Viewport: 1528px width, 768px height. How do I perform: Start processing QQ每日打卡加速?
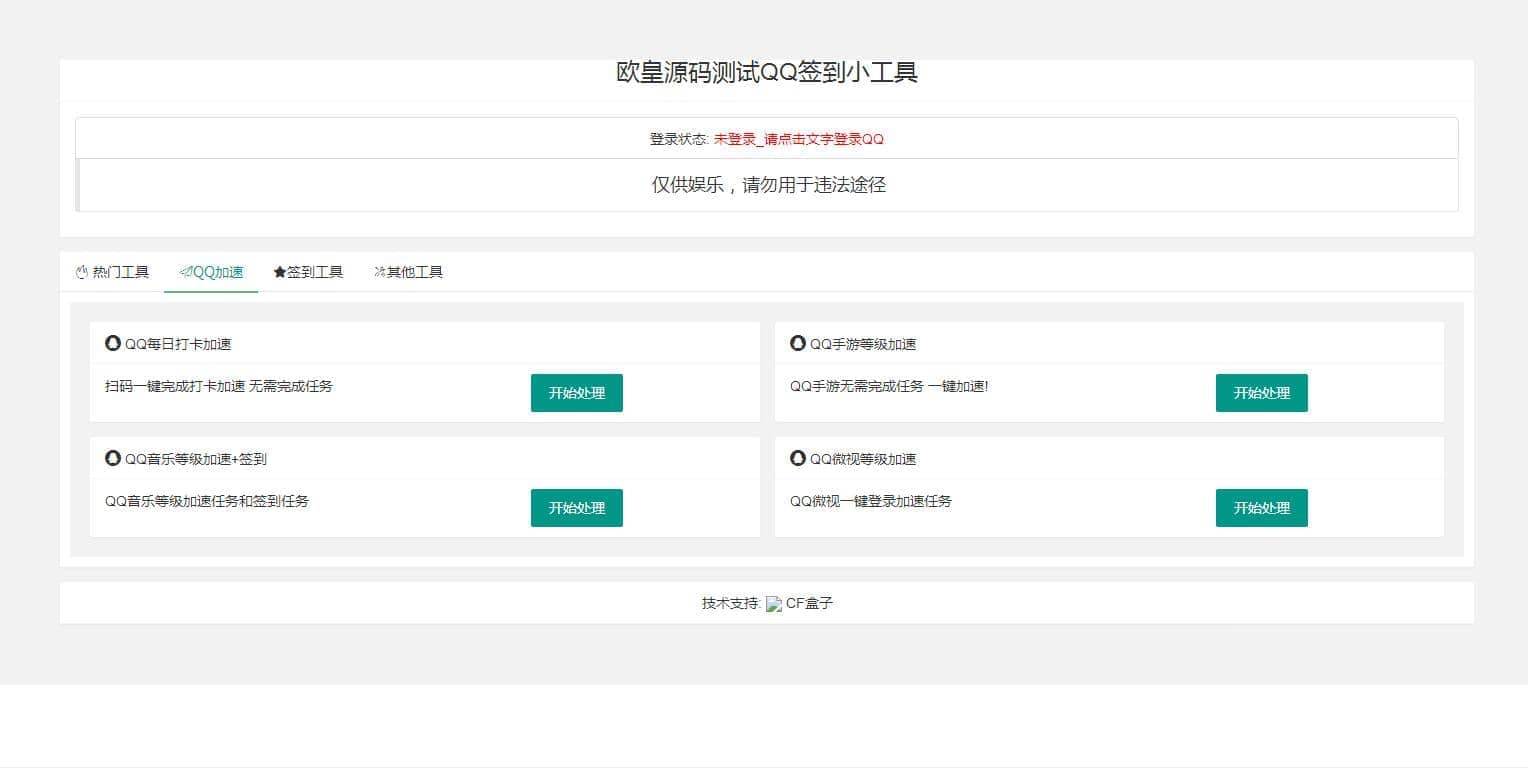pos(576,393)
